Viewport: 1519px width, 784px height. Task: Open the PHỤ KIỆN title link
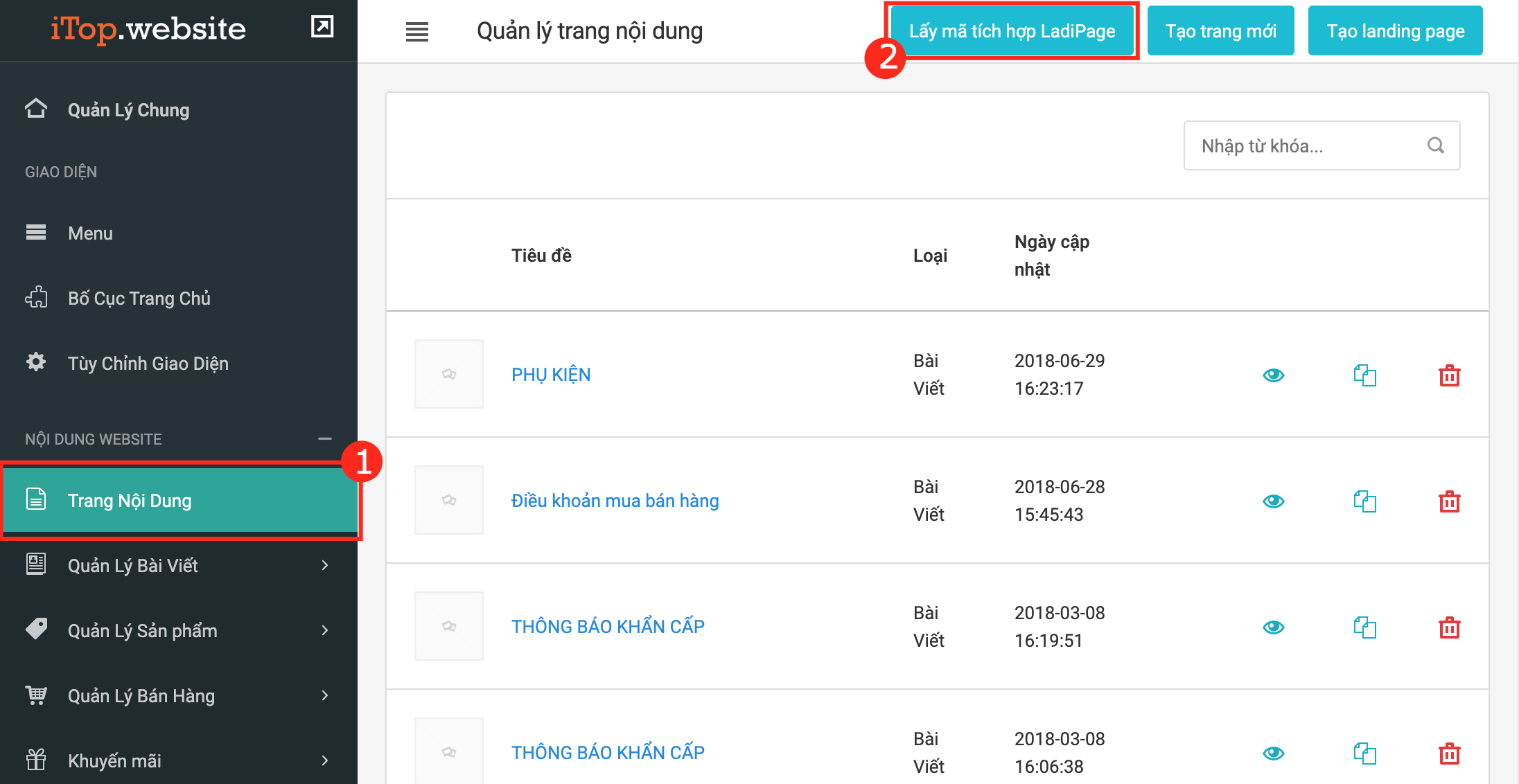[x=551, y=375]
